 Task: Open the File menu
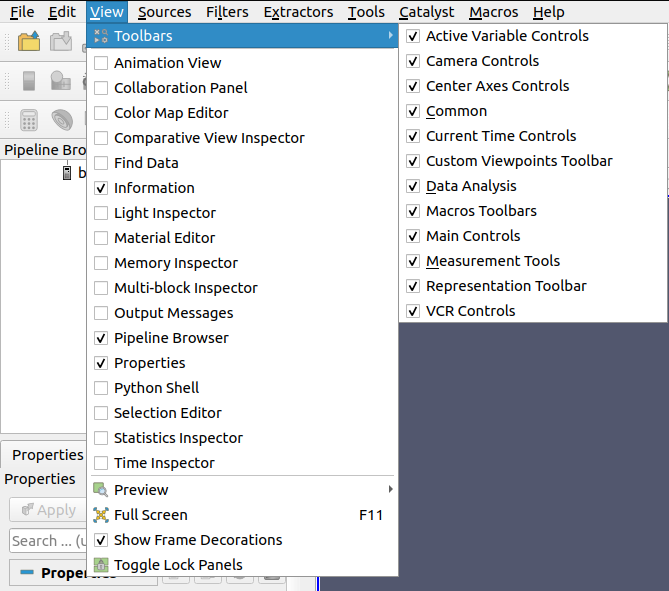(x=22, y=12)
